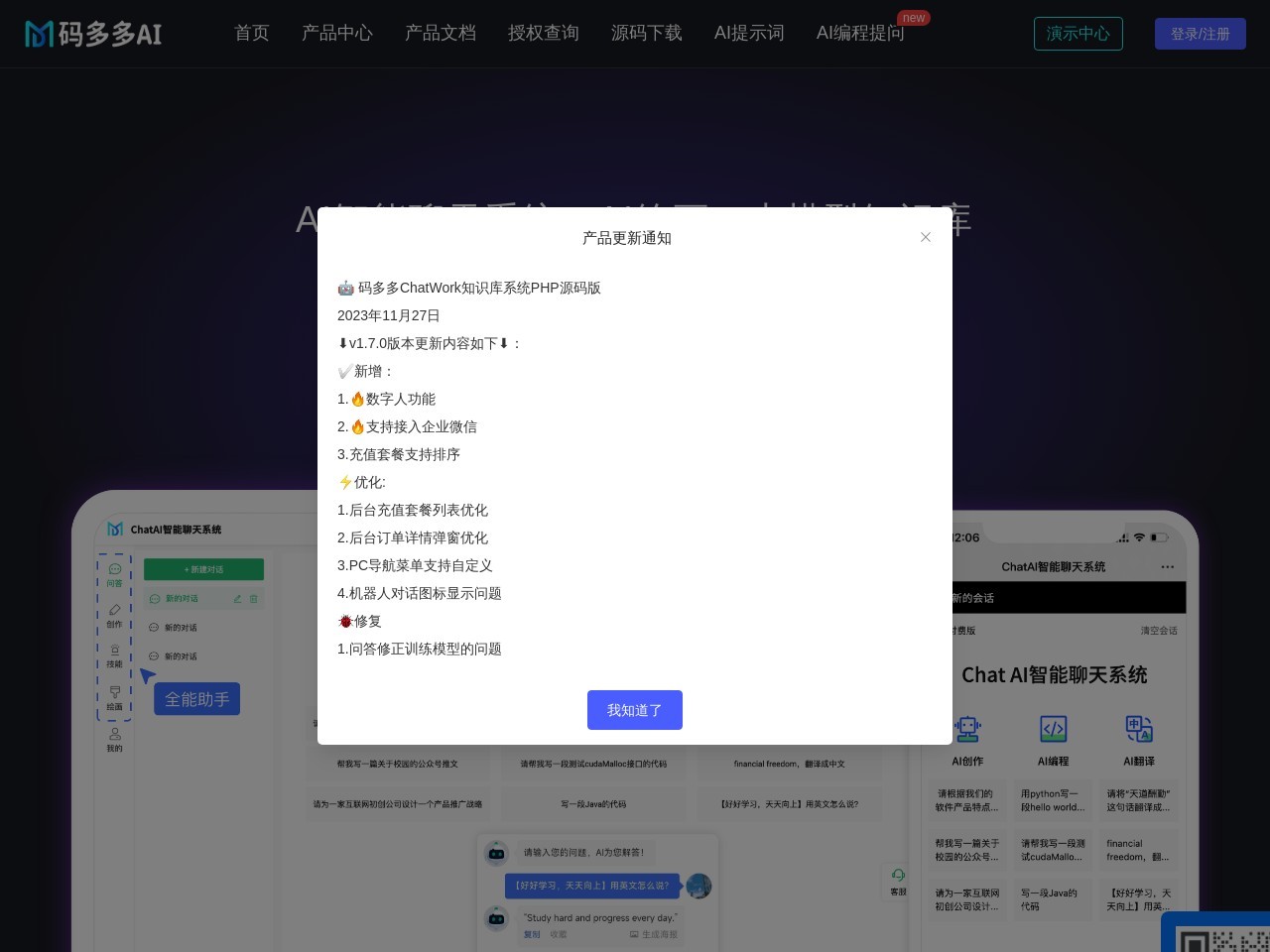Go to 首页 in the navigation bar
Screen dimensions: 1270x952
252,34
